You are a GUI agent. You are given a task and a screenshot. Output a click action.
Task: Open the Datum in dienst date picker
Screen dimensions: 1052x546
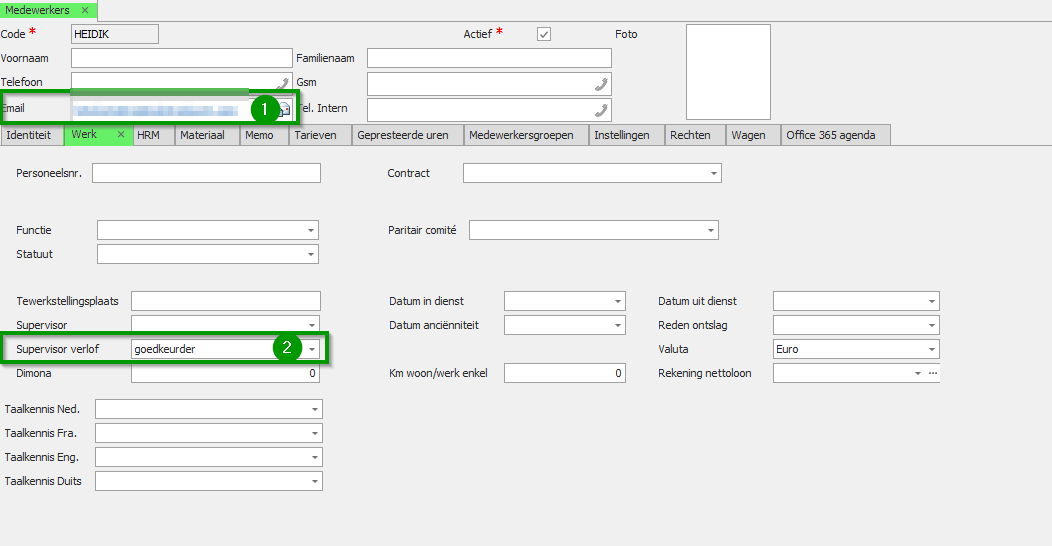click(x=617, y=301)
